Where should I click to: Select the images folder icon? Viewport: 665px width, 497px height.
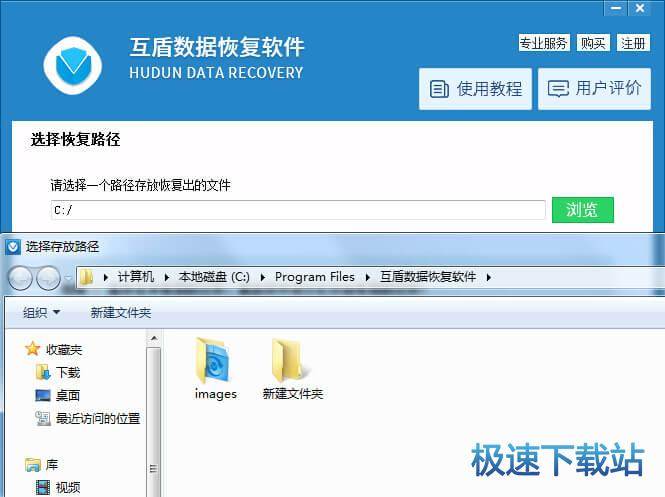coord(213,360)
